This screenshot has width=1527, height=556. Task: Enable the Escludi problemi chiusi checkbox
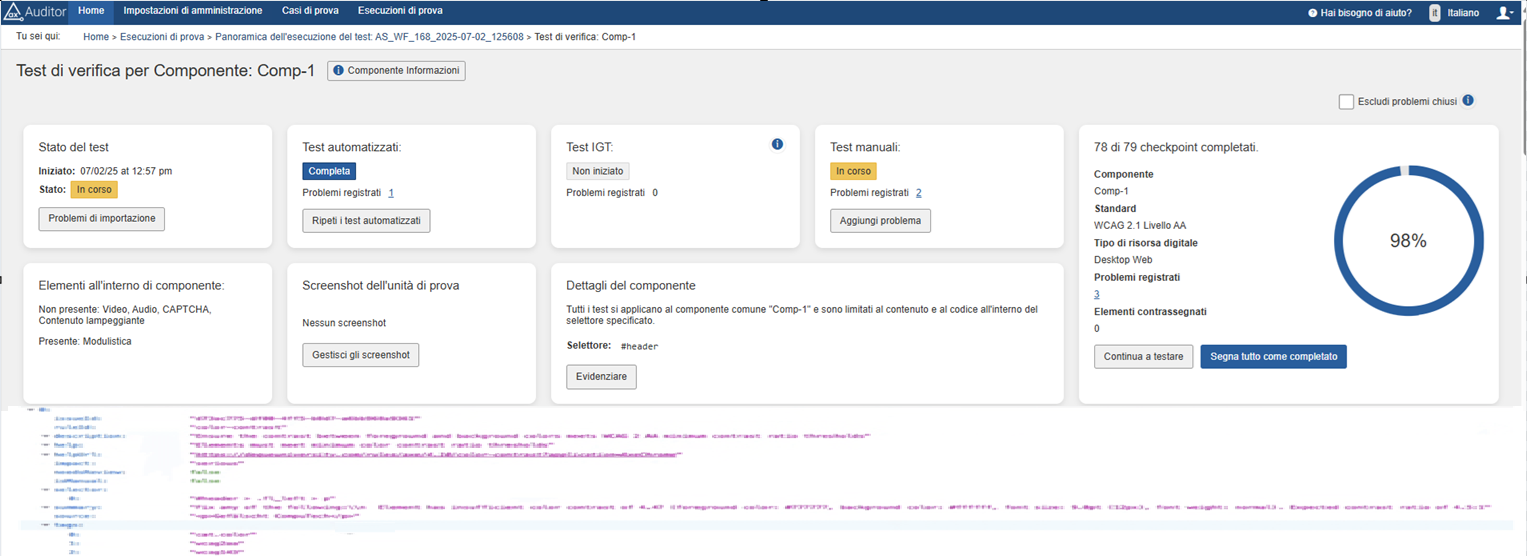(1346, 102)
